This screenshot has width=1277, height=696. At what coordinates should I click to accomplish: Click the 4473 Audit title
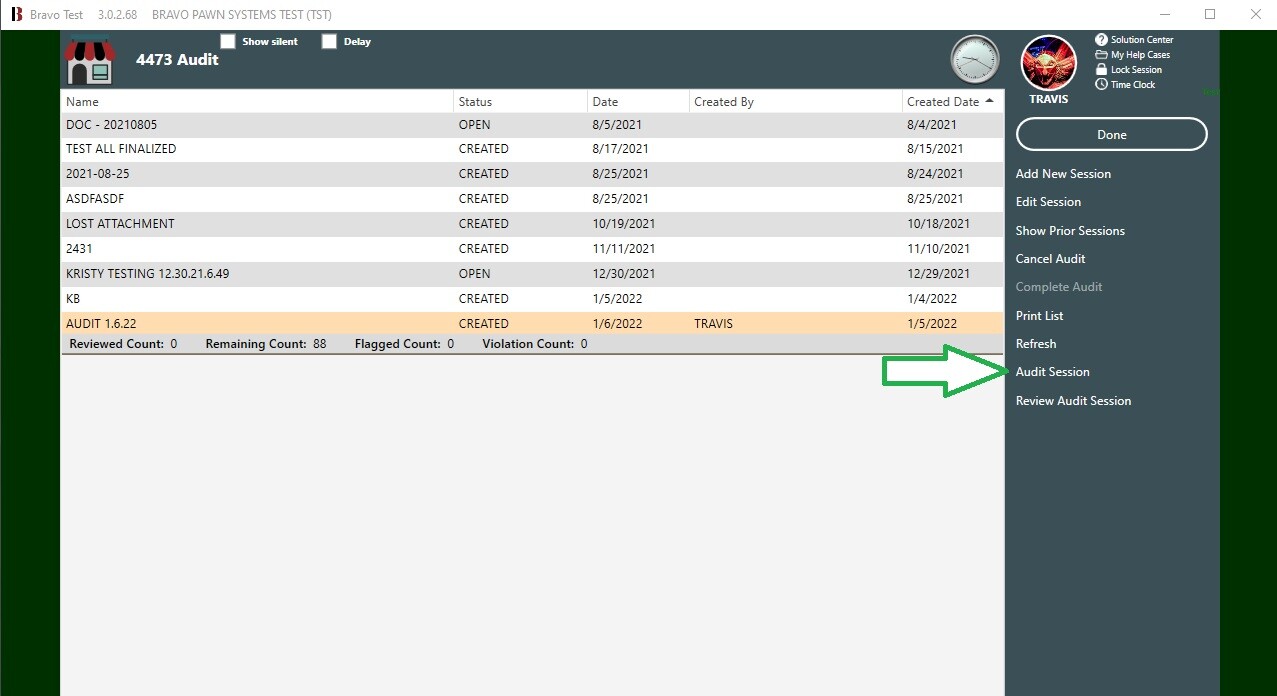[x=177, y=59]
